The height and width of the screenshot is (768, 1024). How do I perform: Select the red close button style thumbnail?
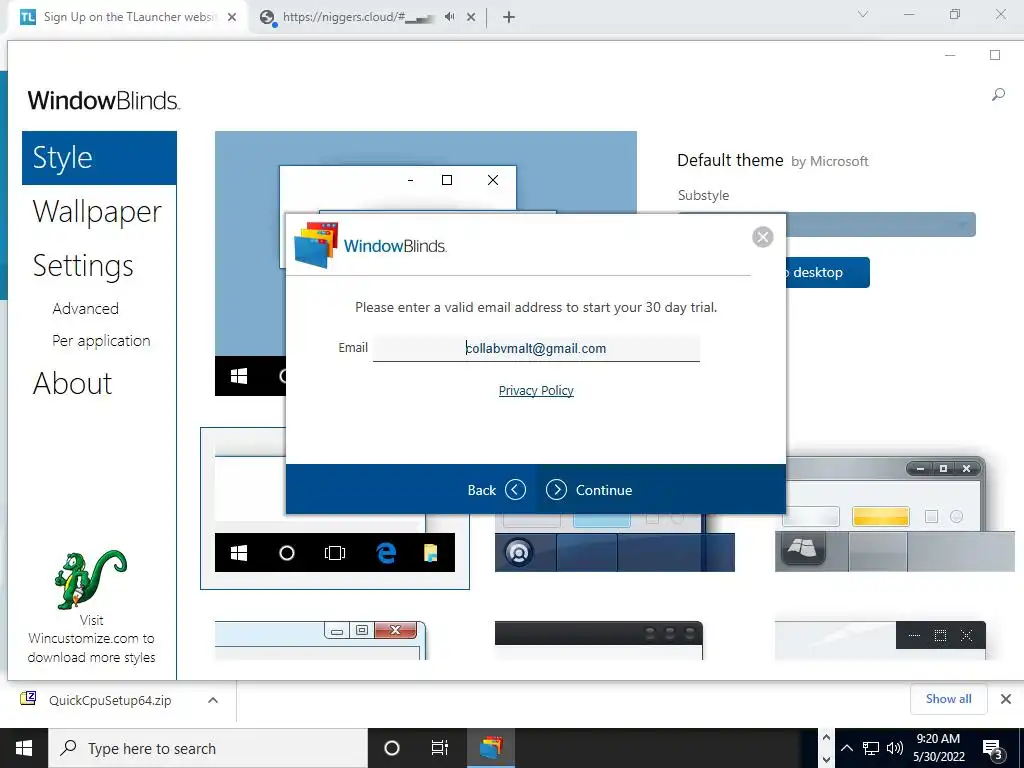[x=321, y=640]
